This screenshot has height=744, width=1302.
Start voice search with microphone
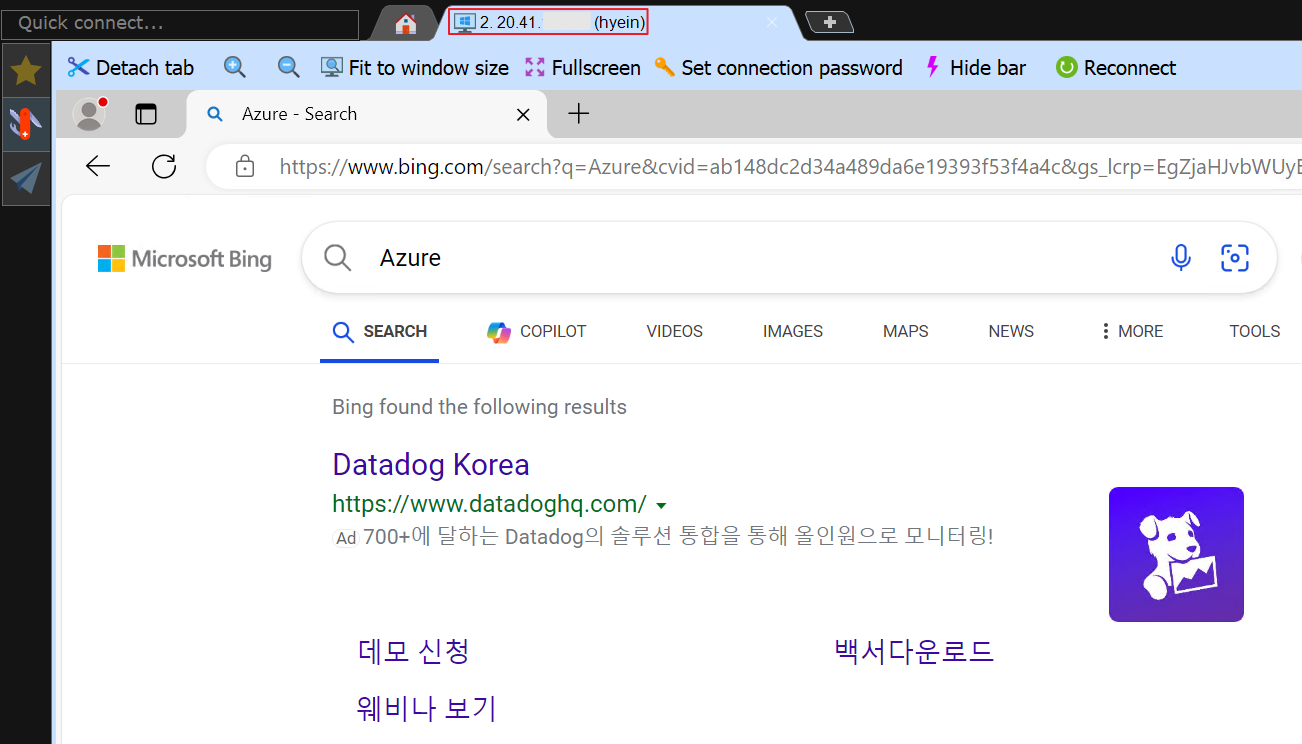(x=1181, y=258)
